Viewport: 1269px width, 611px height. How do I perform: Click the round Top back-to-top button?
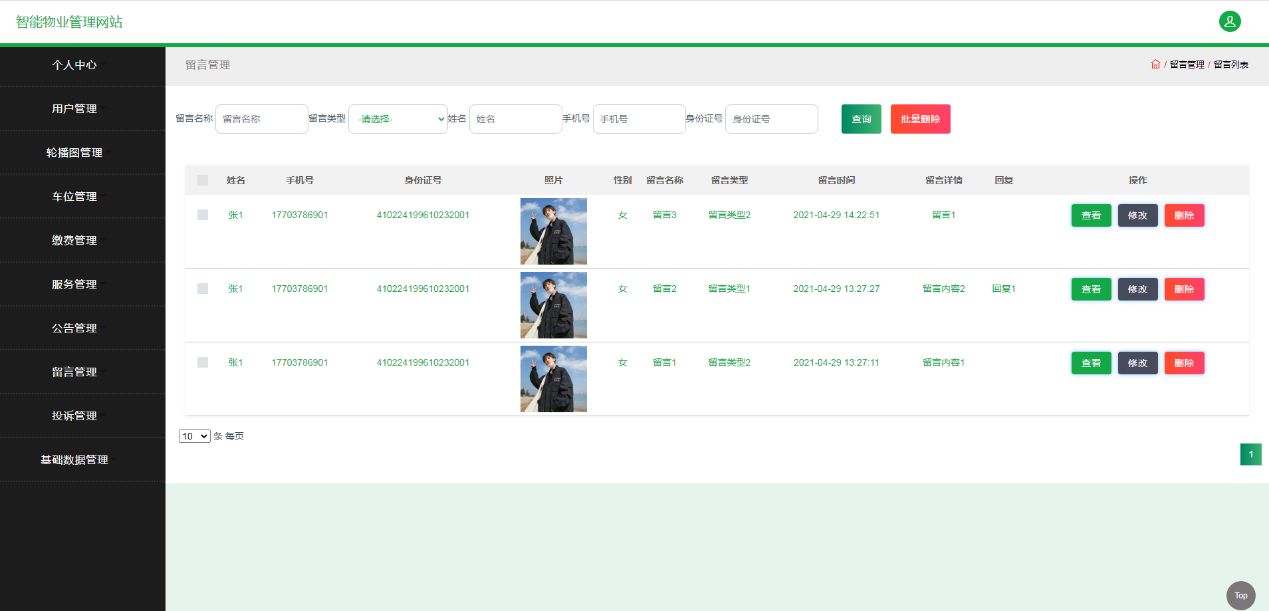click(1241, 595)
